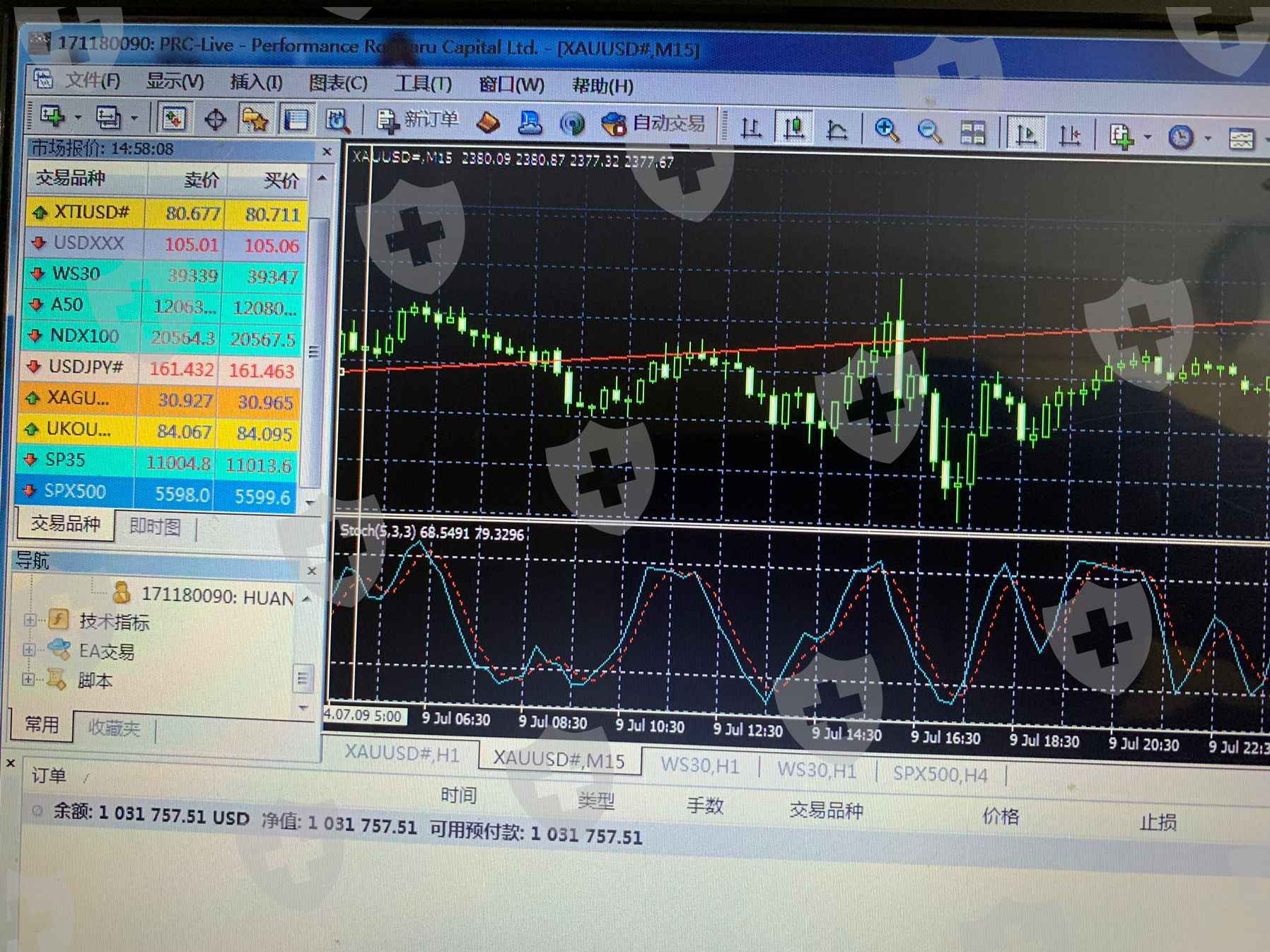Toggle chart auto scroll icon
The width and height of the screenshot is (1270, 952).
click(x=1025, y=134)
